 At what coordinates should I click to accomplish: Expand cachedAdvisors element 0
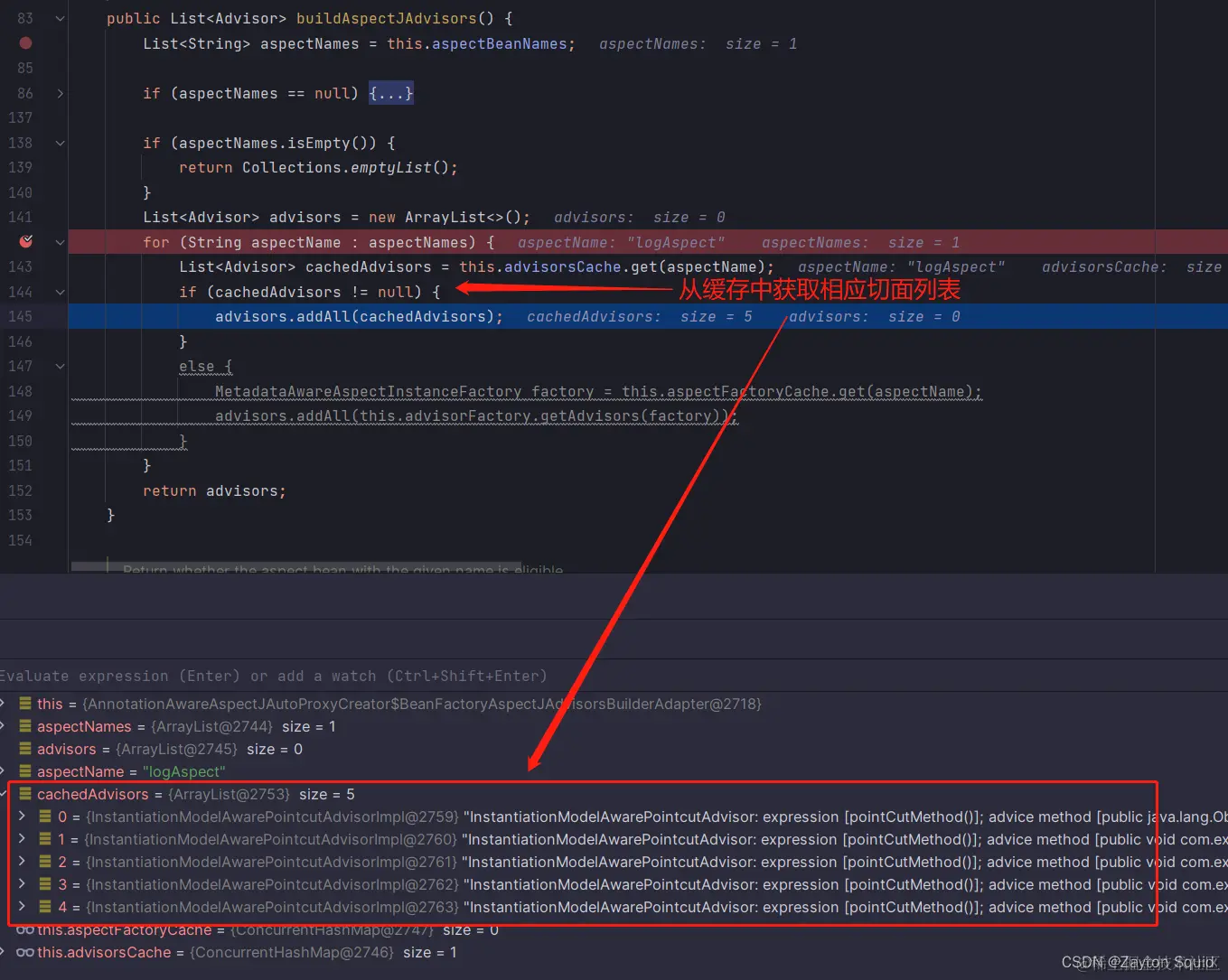[22, 816]
